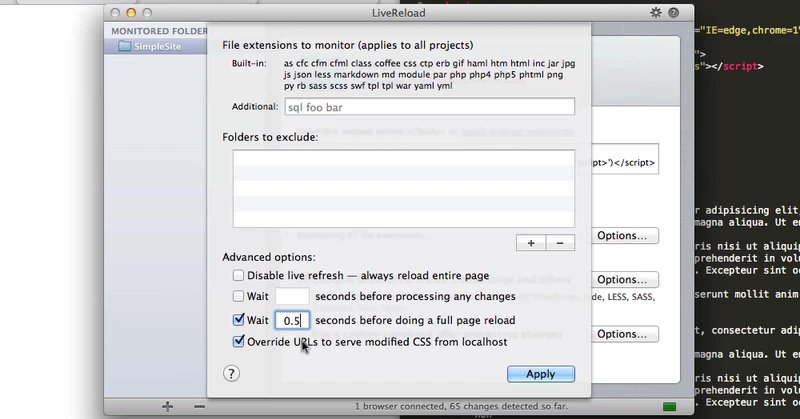This screenshot has width=800, height=419.
Task: Click the full page reload seconds field
Action: tap(292, 321)
